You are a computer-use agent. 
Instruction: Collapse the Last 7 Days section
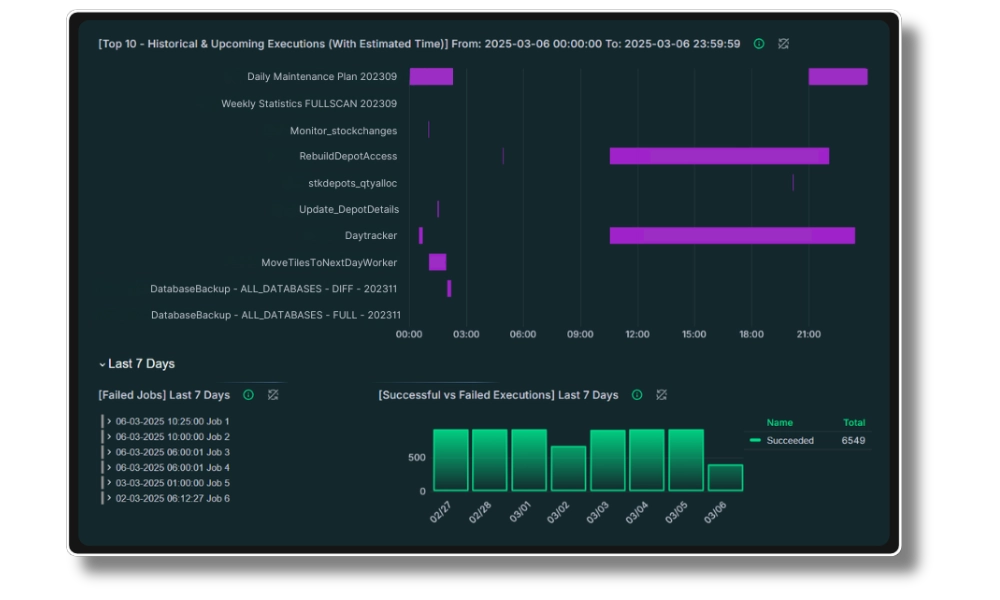102,364
